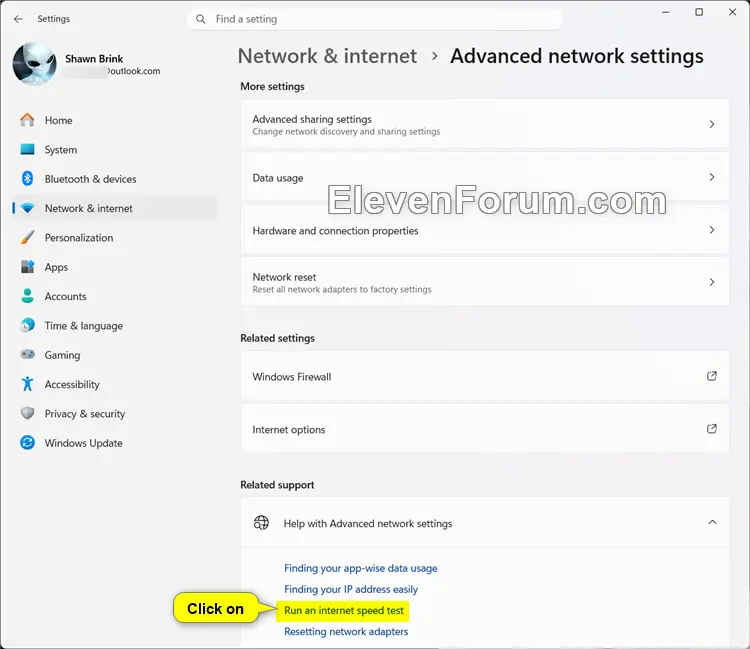Open Accounts settings page

(115, 296)
